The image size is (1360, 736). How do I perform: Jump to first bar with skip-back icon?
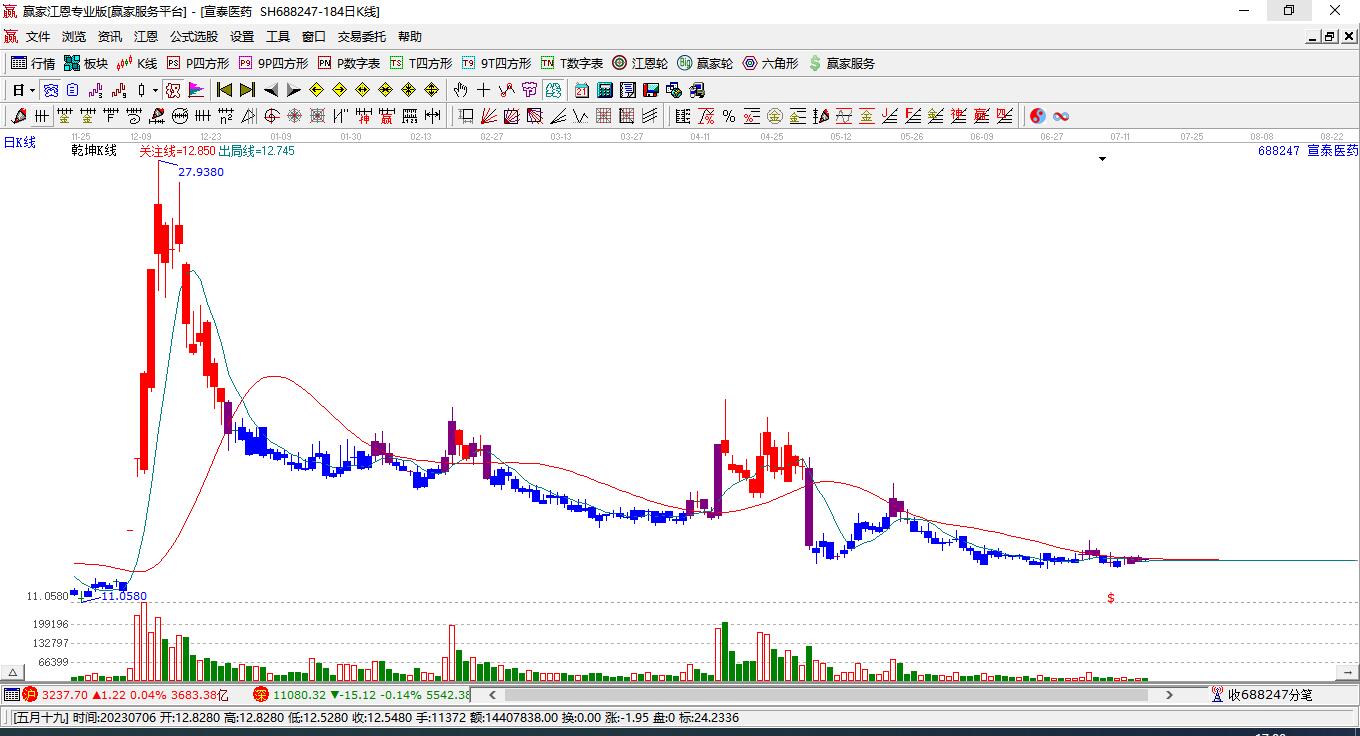click(x=224, y=90)
